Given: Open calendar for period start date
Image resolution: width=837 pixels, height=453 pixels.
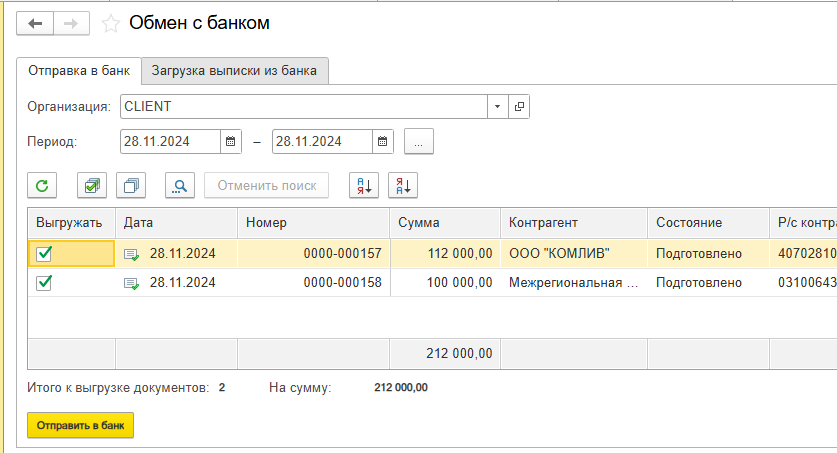Looking at the screenshot, I should coord(231,142).
